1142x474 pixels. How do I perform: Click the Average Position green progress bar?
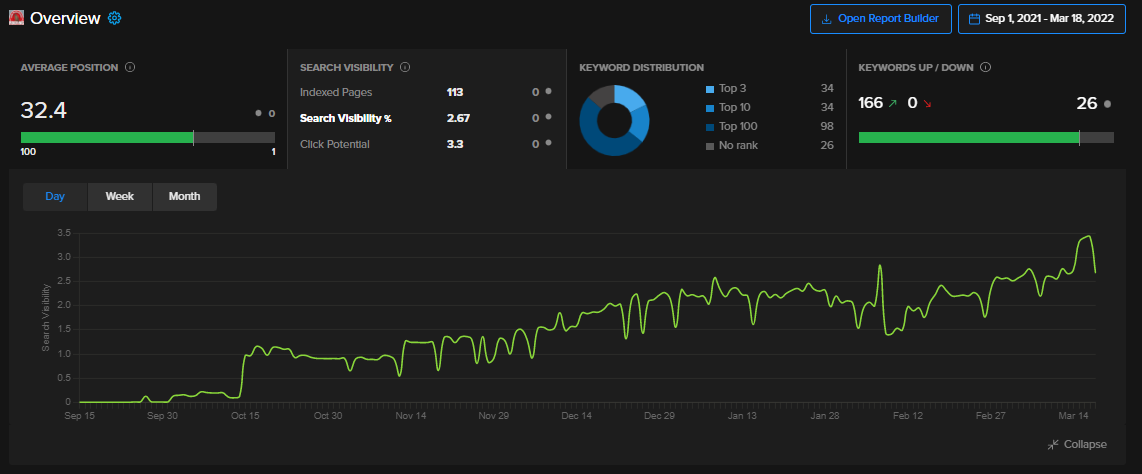(107, 138)
